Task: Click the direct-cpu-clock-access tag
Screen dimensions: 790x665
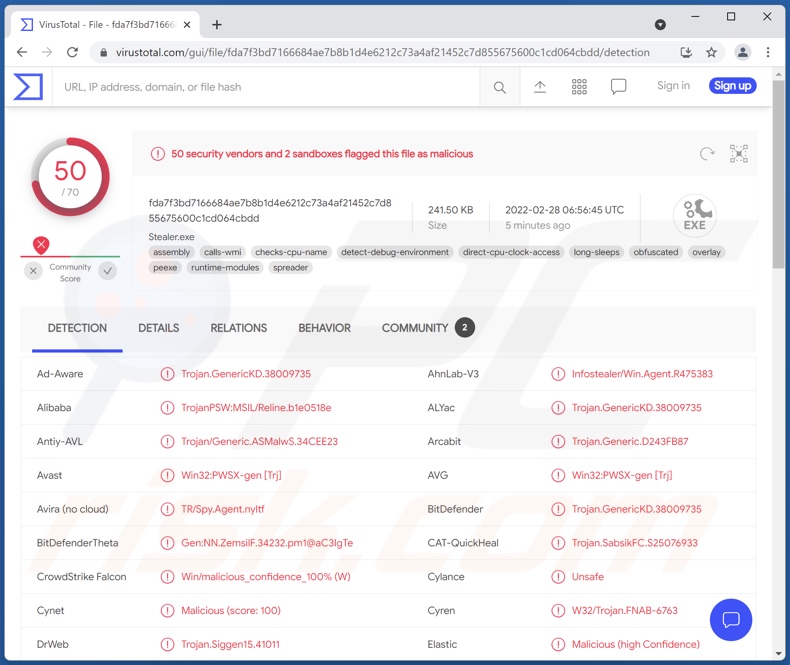Action: pyautogui.click(x=511, y=252)
